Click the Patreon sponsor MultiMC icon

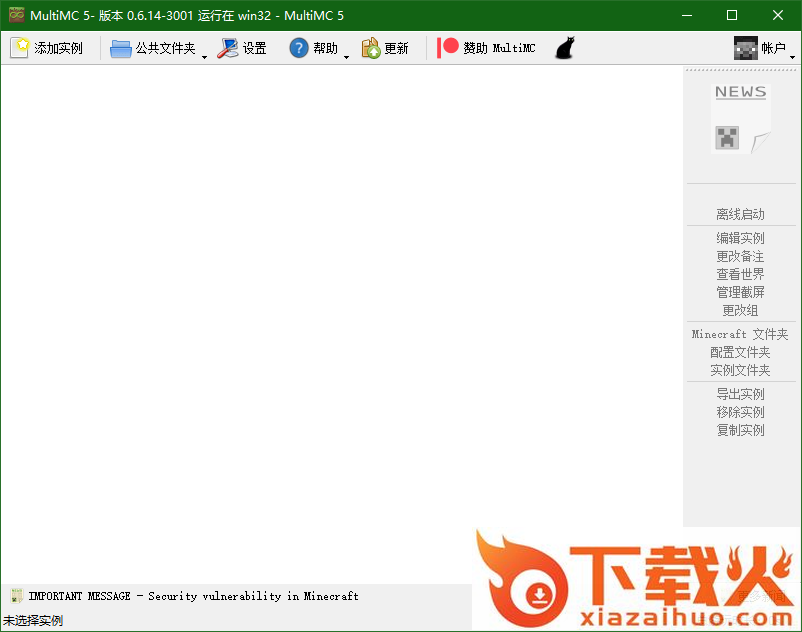448,48
